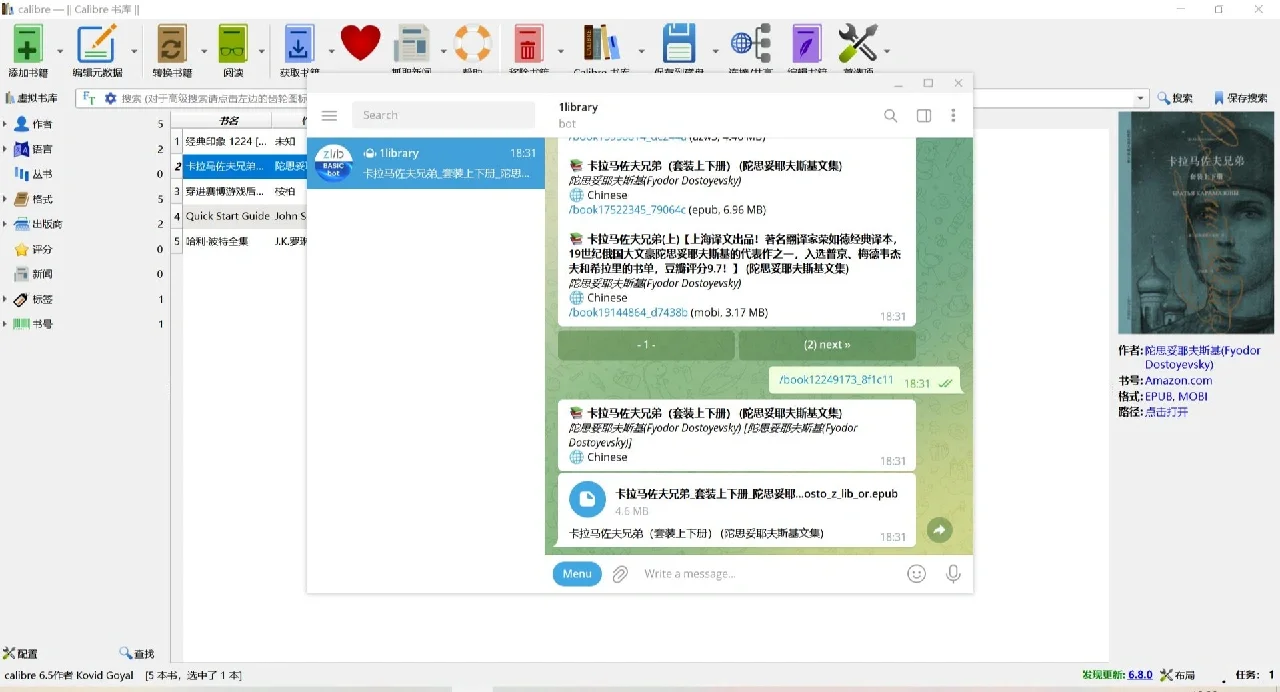Image resolution: width=1280 pixels, height=692 pixels.
Task: Click the green Add books icon in Calibre
Action: [x=28, y=44]
